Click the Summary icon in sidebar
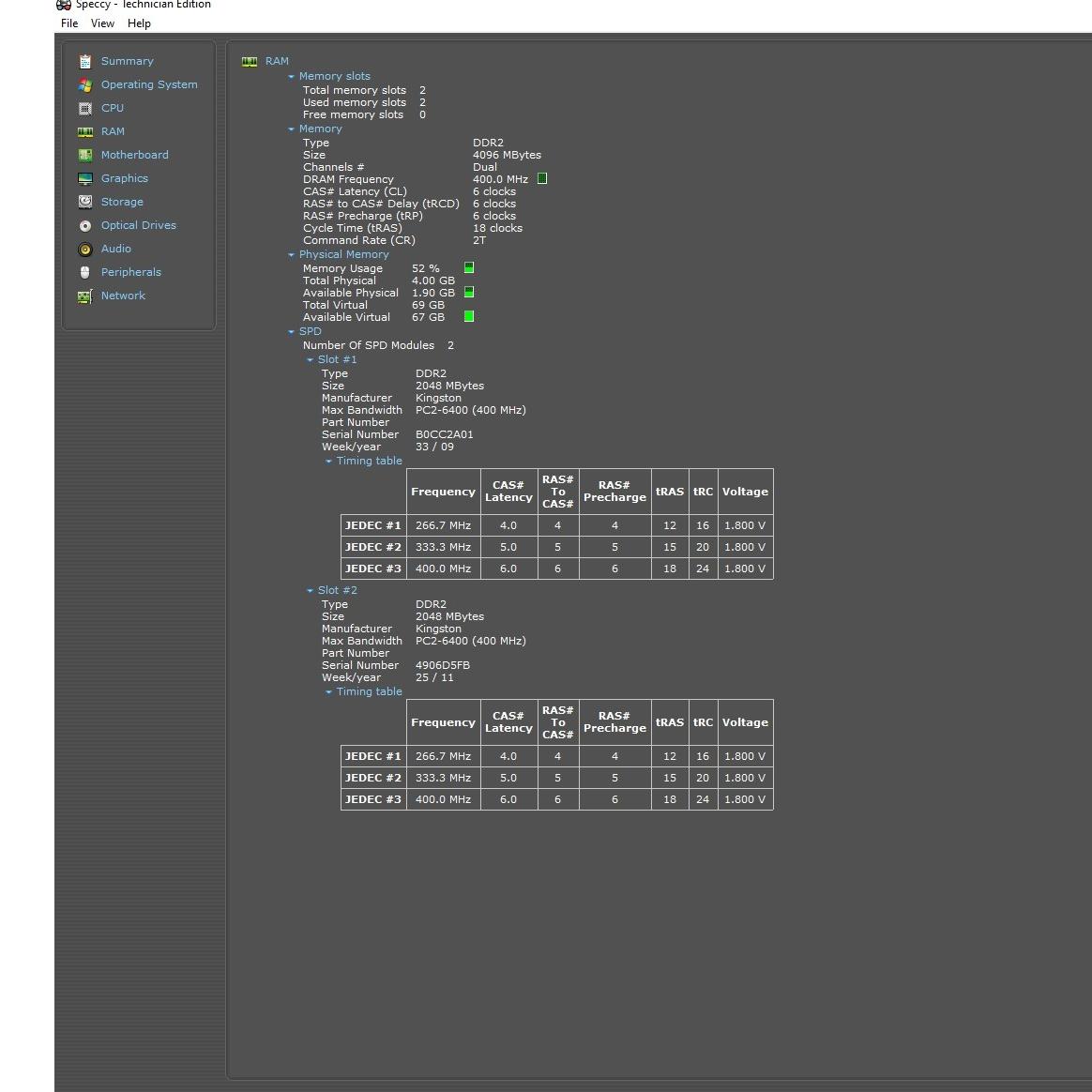The image size is (1092, 1092). point(85,61)
